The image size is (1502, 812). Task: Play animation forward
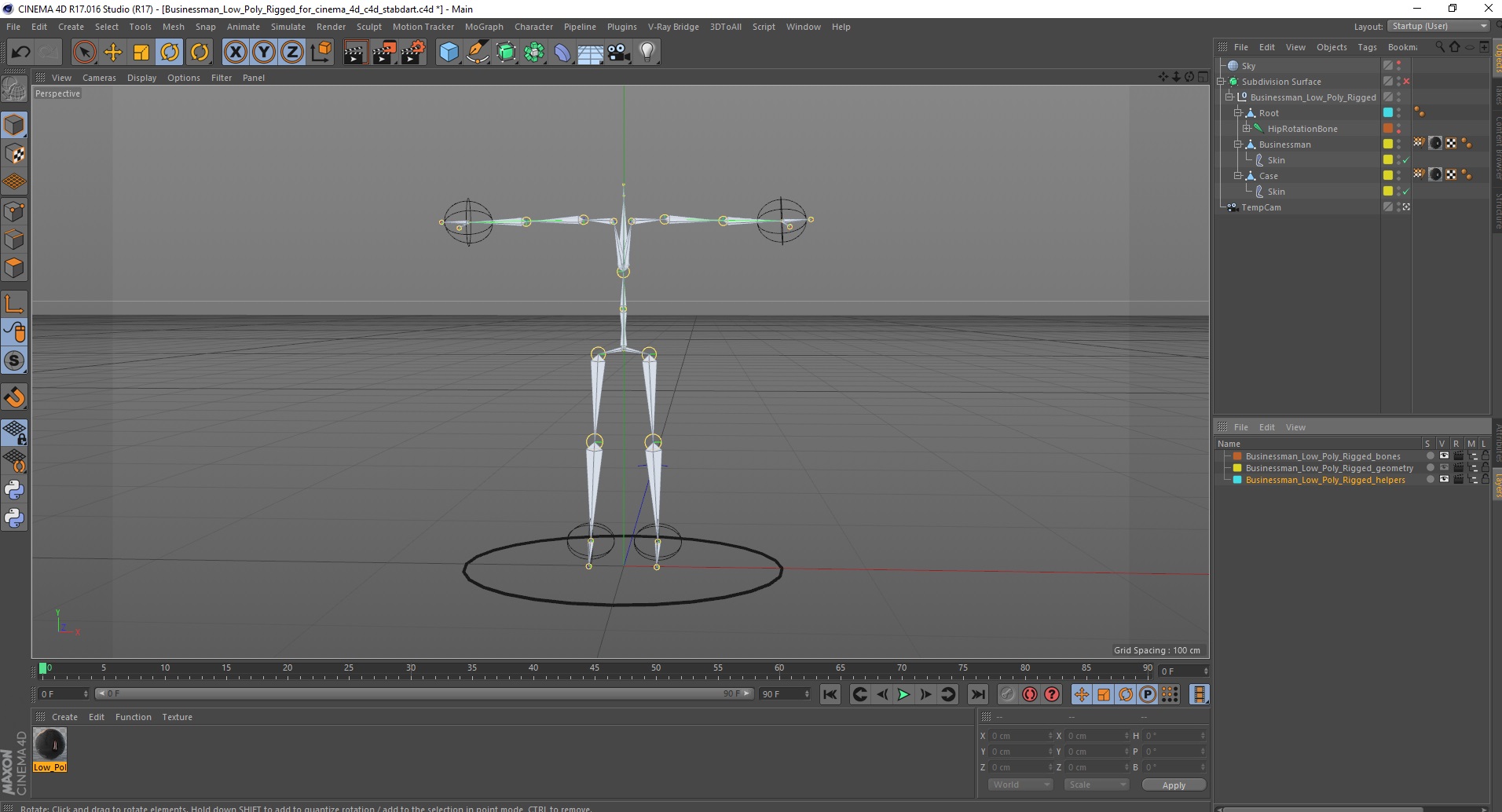pyautogui.click(x=903, y=694)
